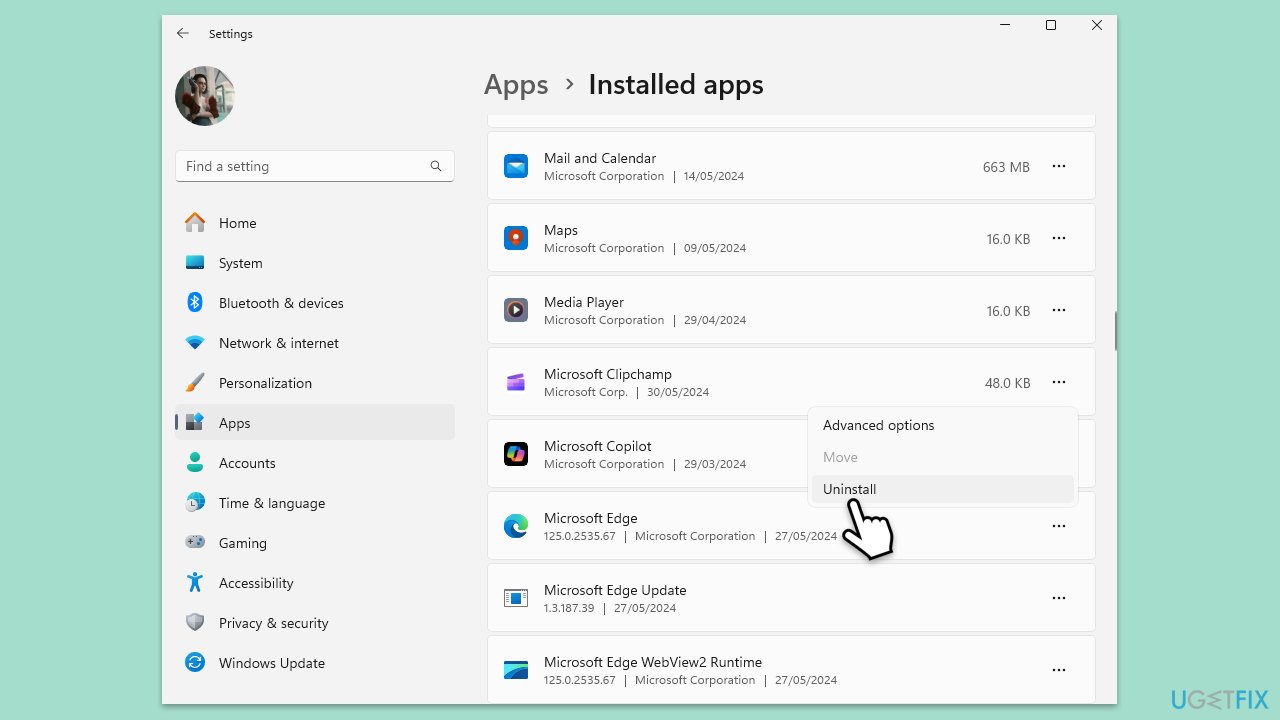Choose Uninstall in the context menu

[x=942, y=489]
